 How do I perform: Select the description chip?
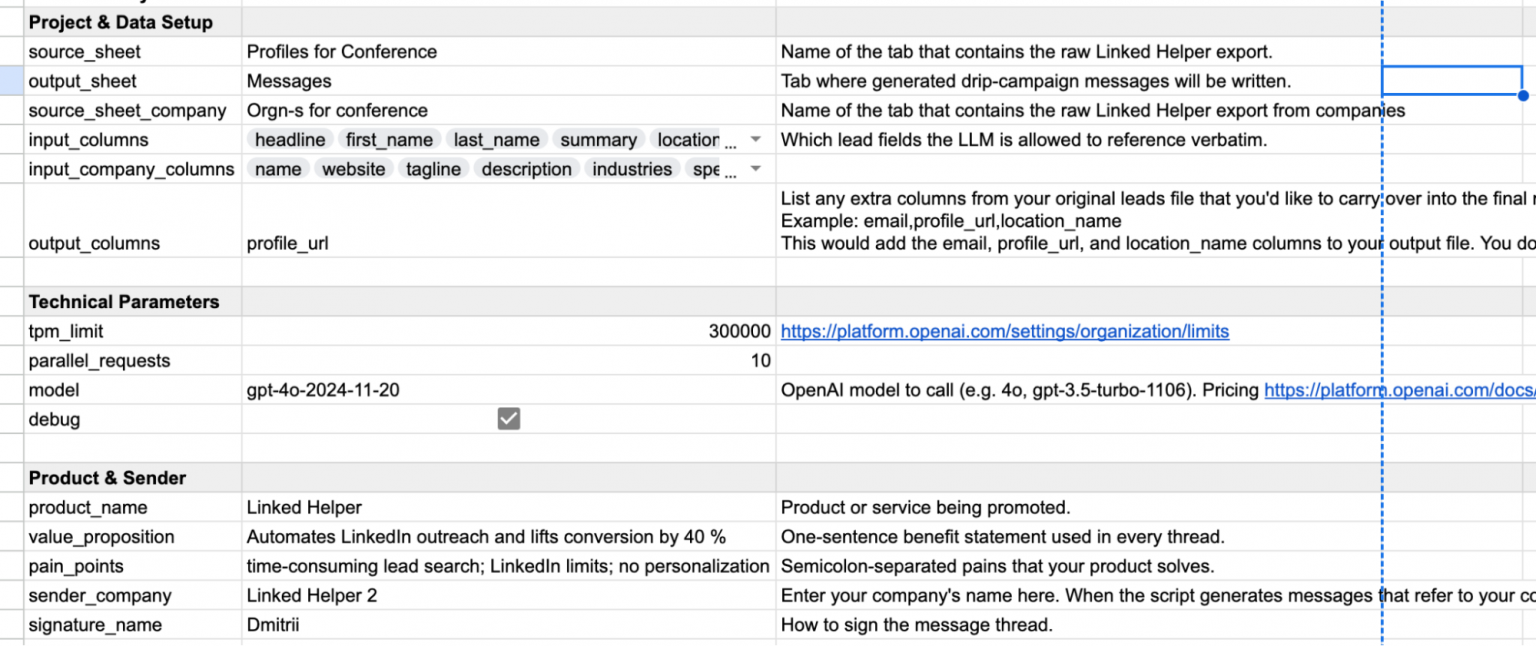[x=526, y=169]
